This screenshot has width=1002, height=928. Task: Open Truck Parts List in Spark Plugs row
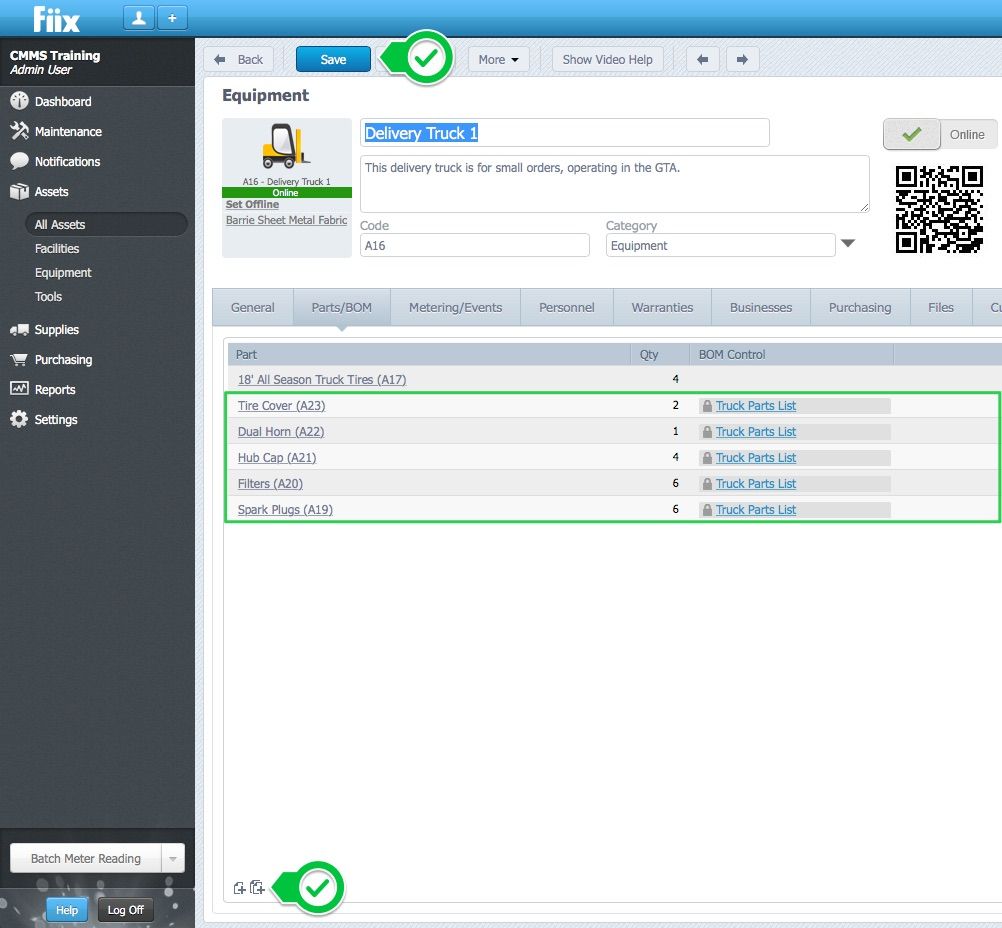755,510
